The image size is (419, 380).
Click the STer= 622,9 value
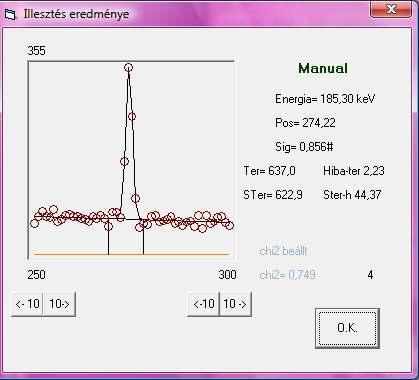click(x=273, y=195)
